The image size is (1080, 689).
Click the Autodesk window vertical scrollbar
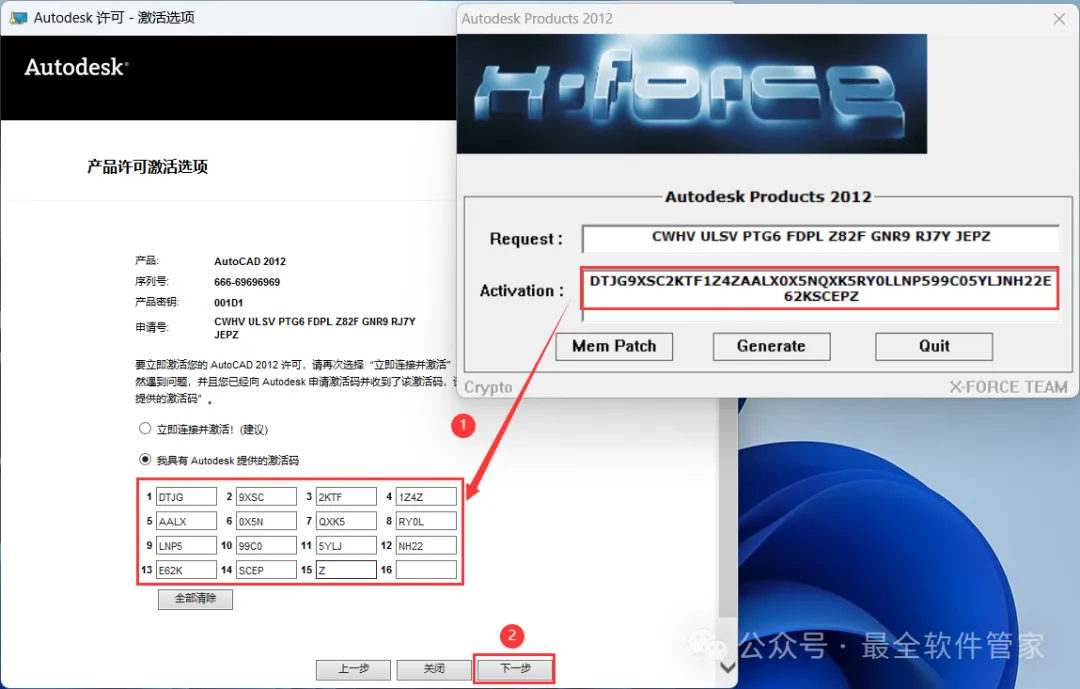point(727,508)
